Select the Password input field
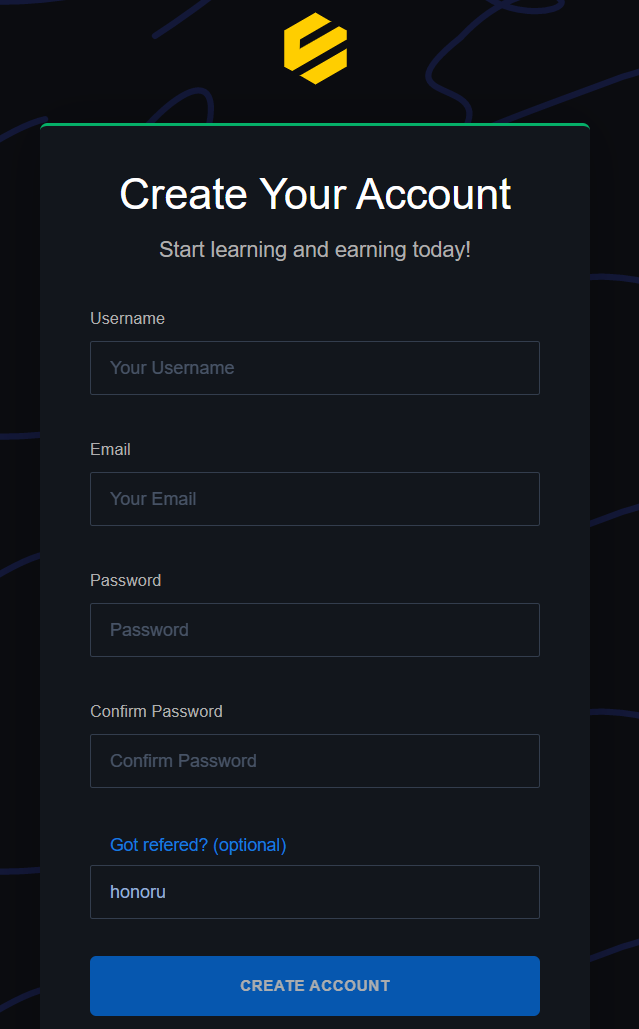 click(x=315, y=630)
